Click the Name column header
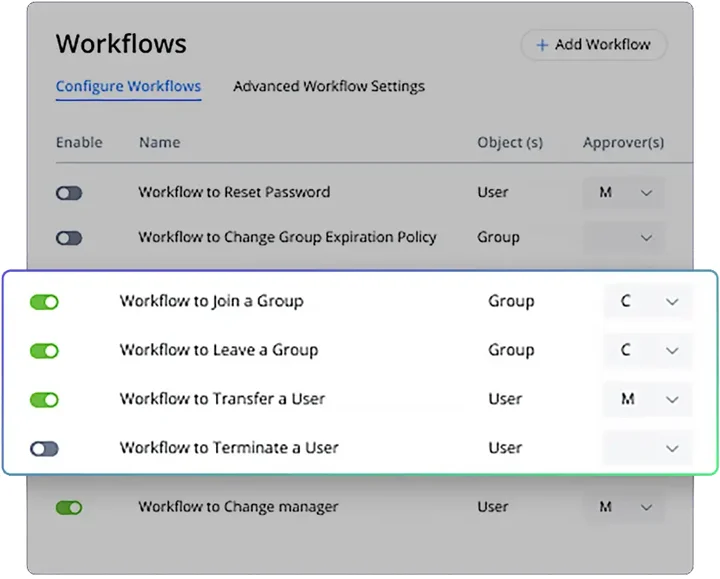The height and width of the screenshot is (579, 720). [x=160, y=142]
